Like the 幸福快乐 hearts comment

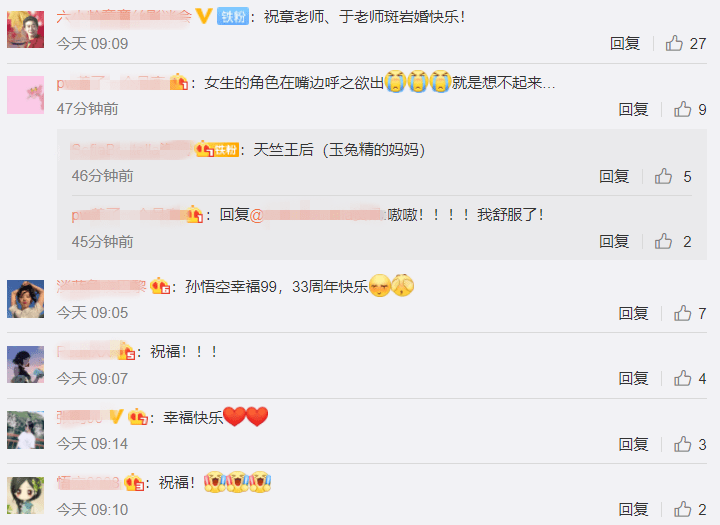tap(682, 444)
